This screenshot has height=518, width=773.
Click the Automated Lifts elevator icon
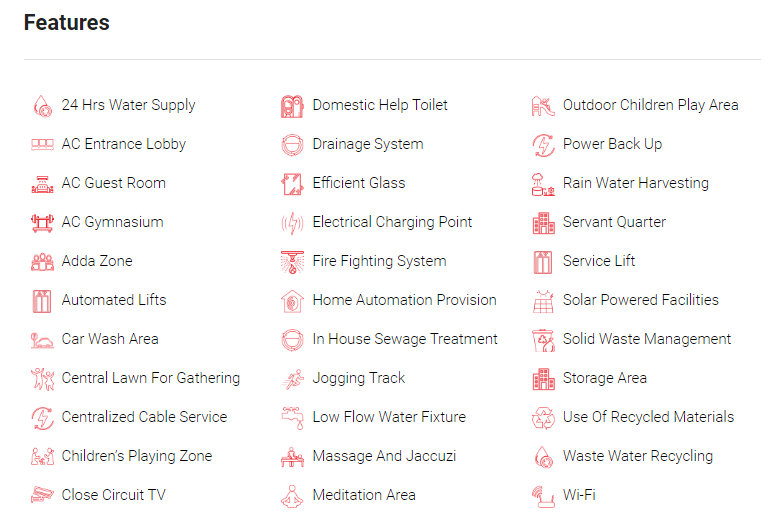42,301
